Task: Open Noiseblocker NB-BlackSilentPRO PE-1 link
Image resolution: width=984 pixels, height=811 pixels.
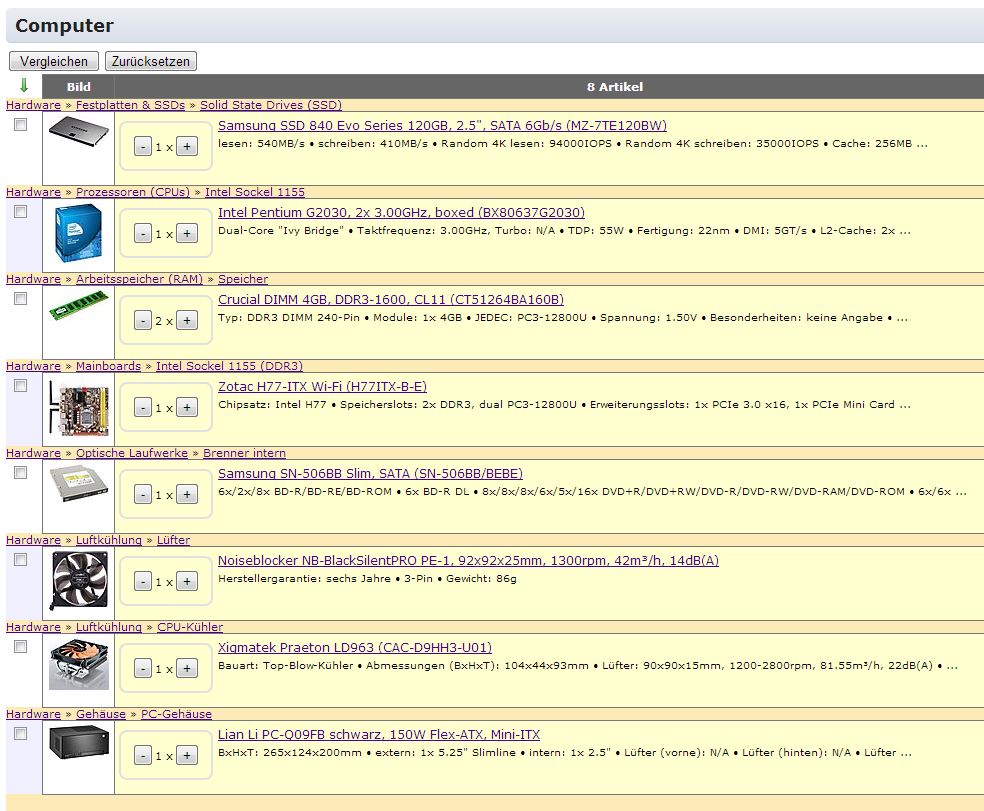Action: tap(468, 561)
